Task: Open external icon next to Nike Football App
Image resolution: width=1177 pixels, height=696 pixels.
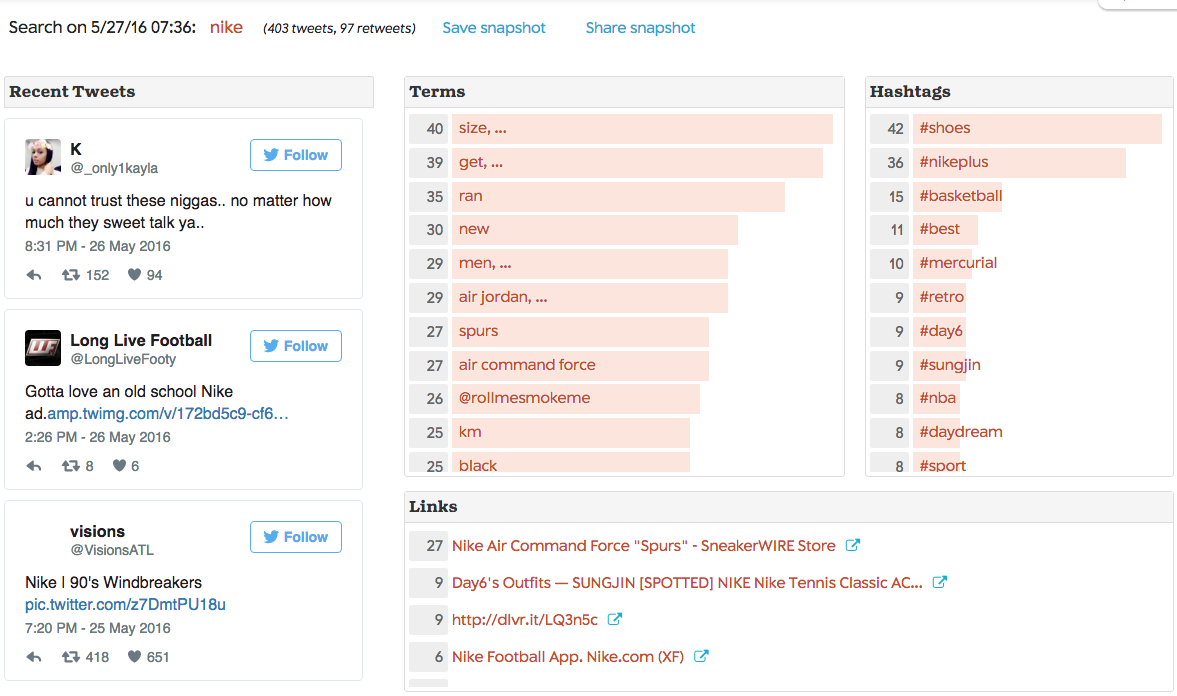Action: click(x=700, y=655)
